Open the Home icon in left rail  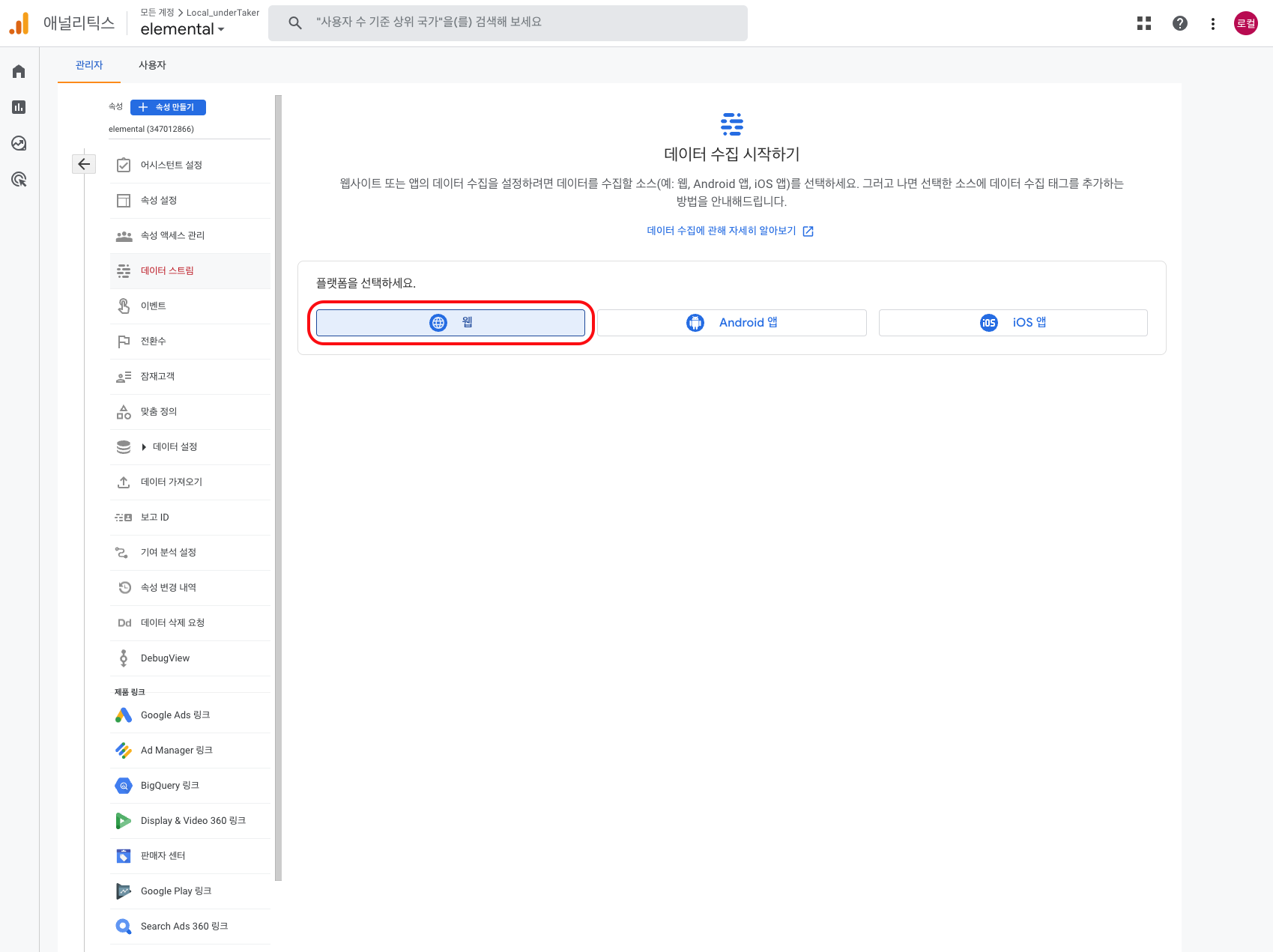point(19,71)
